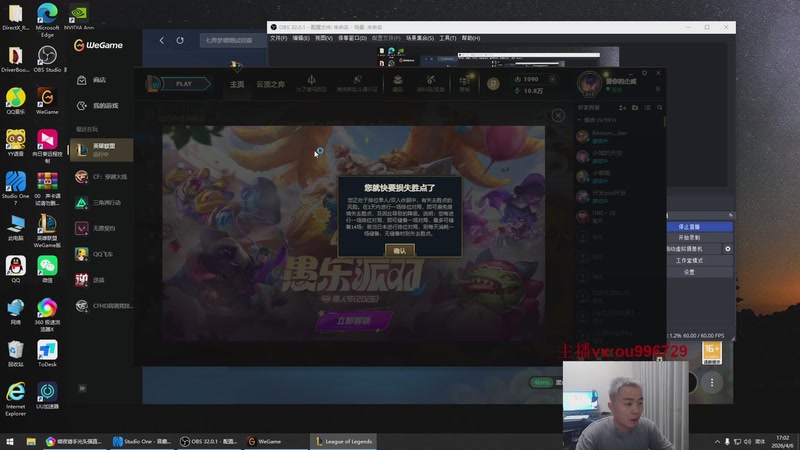
Task: Click 开始录制 in OBS controls
Action: 699,238
